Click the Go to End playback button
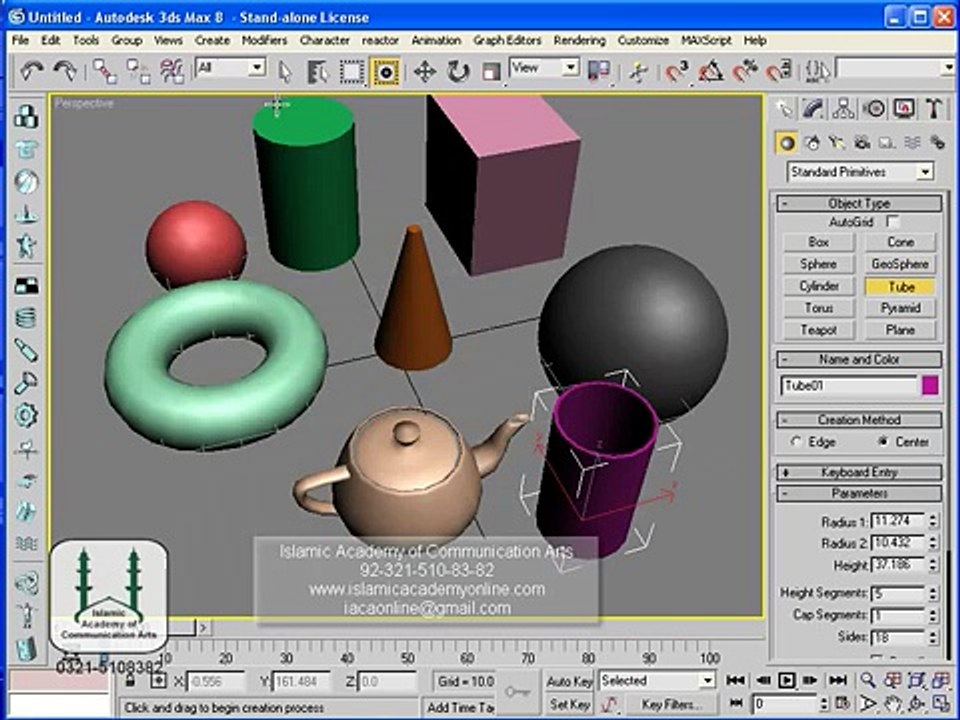 838,680
